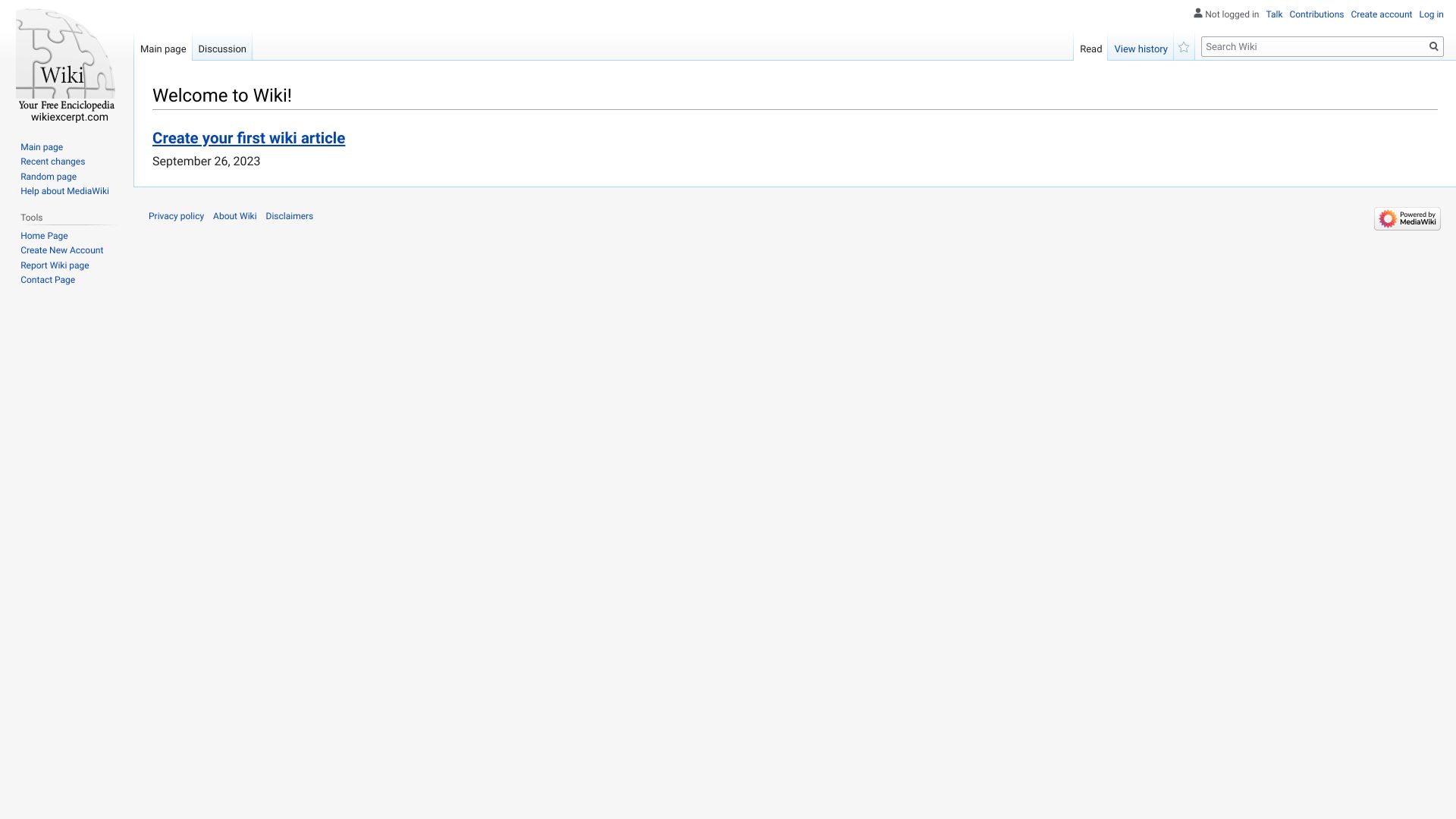Toggle the Read view tab

pos(1090,48)
